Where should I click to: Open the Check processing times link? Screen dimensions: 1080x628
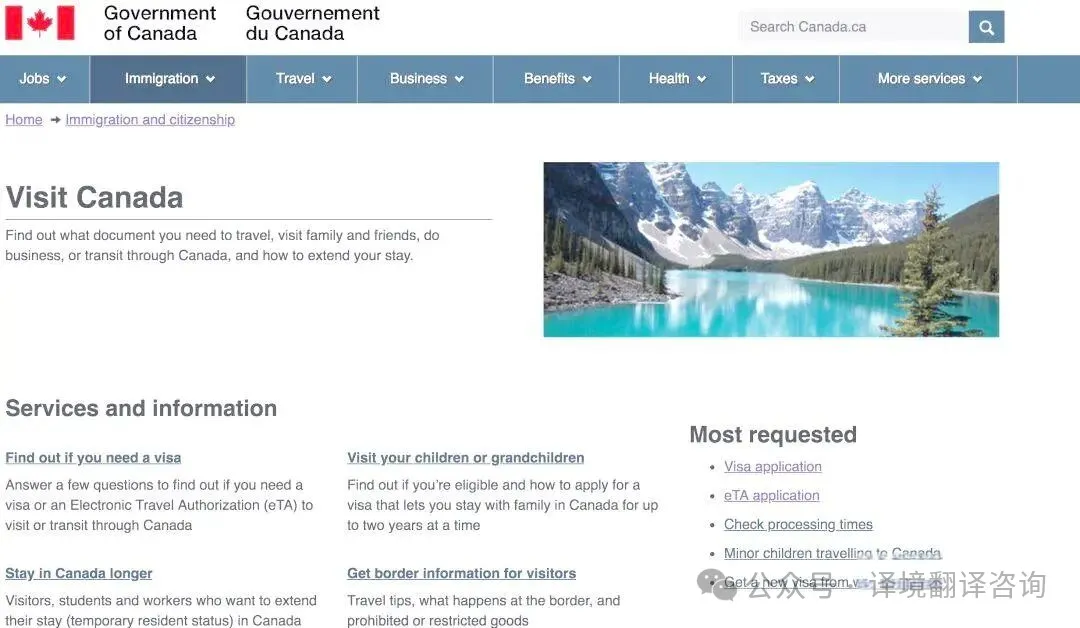point(798,525)
